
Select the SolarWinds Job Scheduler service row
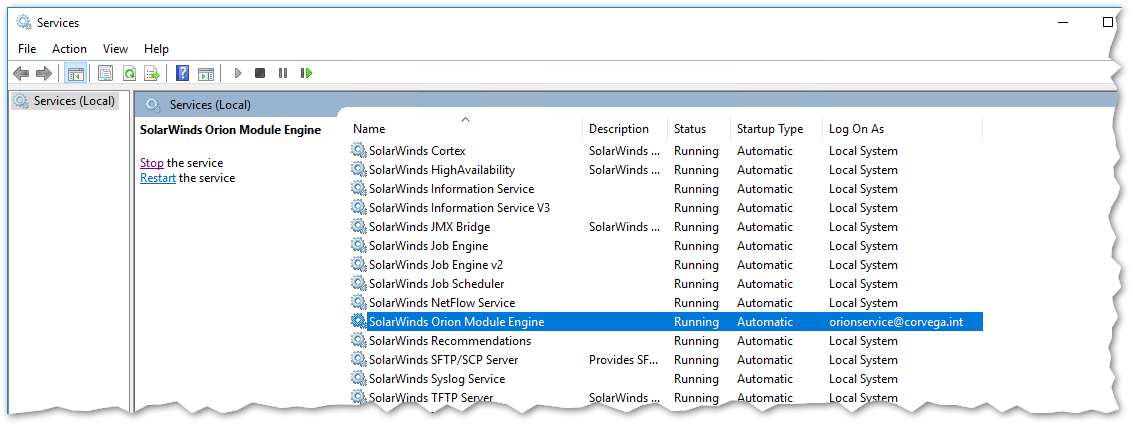[x=436, y=284]
